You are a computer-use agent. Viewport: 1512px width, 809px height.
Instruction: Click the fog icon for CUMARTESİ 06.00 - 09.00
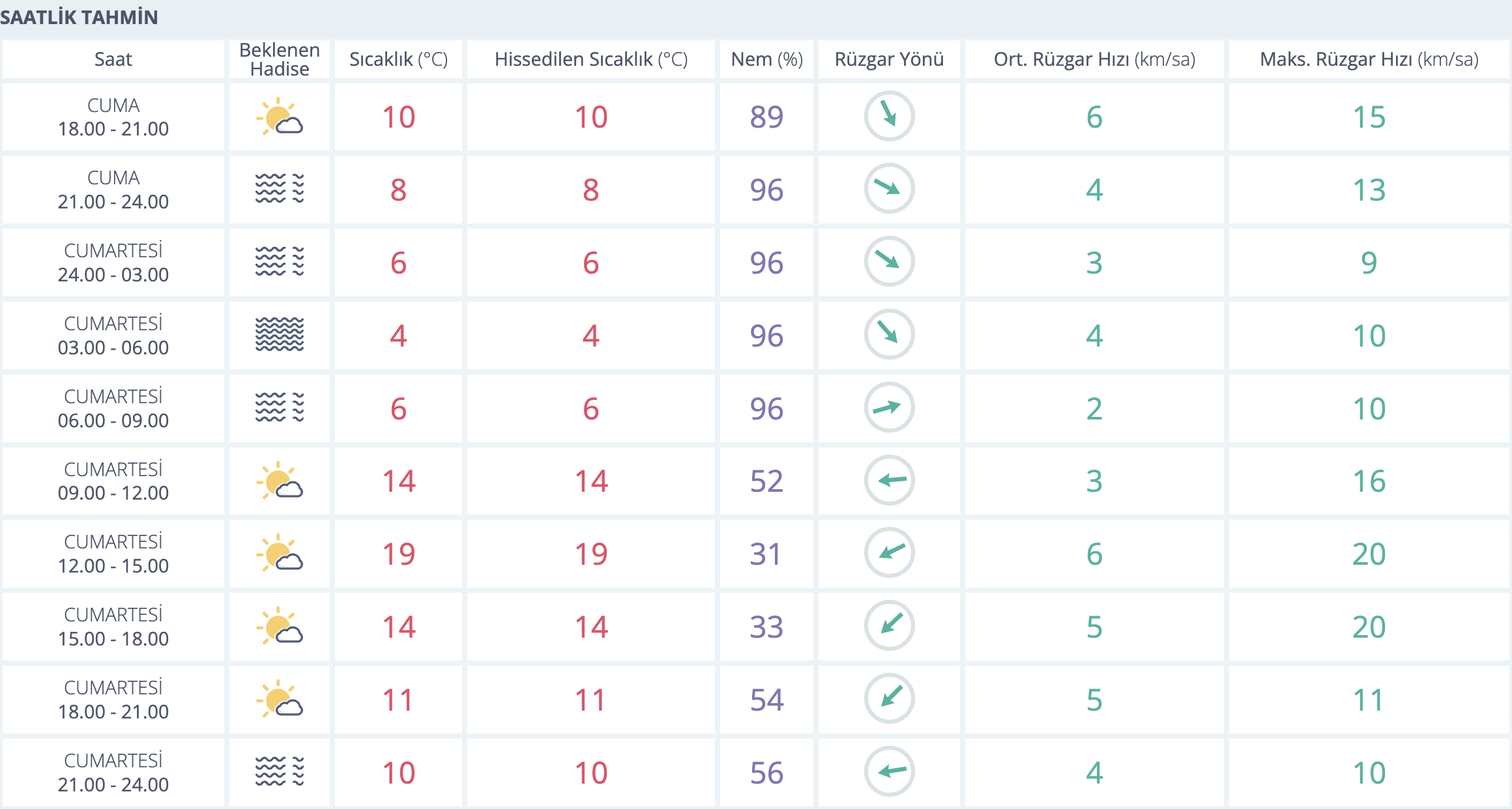coord(280,408)
